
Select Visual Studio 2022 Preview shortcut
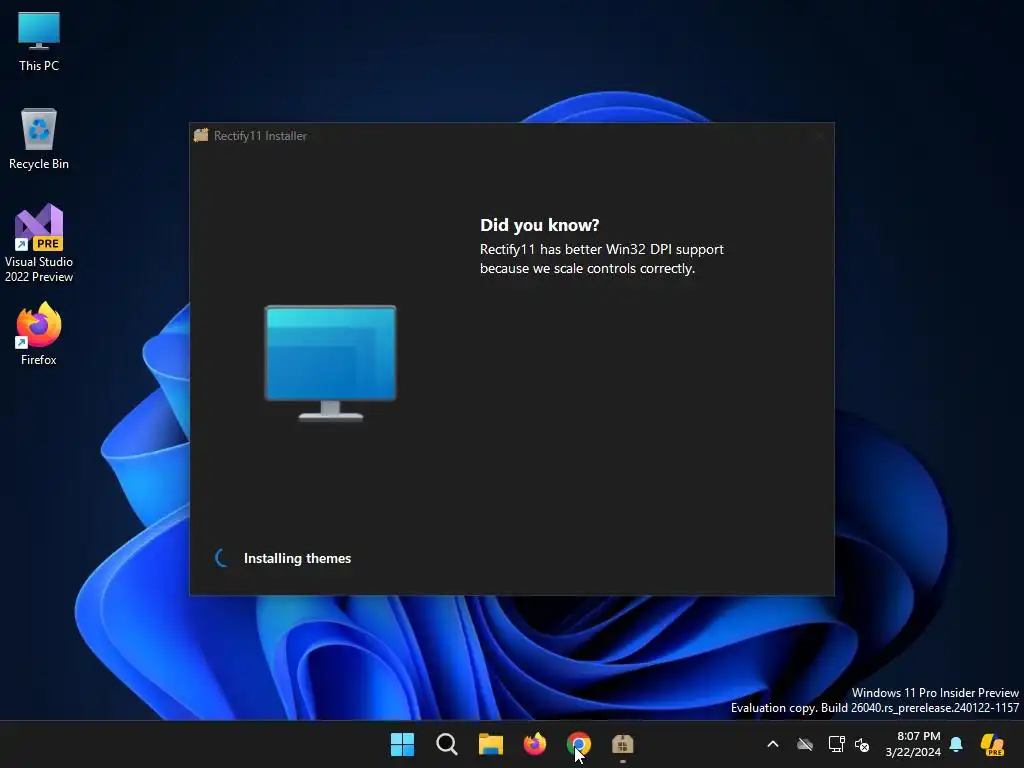click(x=39, y=243)
